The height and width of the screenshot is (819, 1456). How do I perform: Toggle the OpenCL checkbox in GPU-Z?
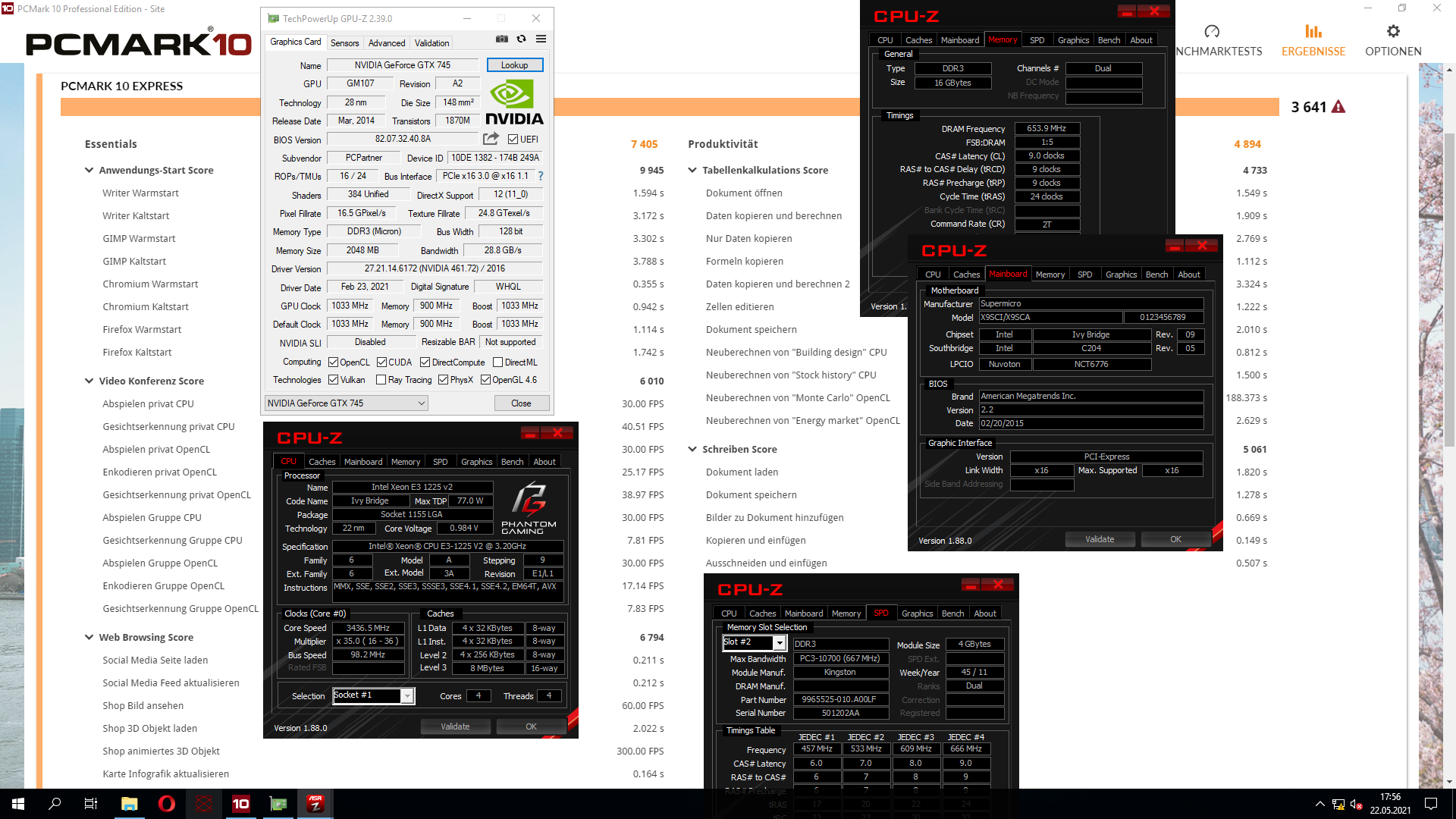[334, 362]
